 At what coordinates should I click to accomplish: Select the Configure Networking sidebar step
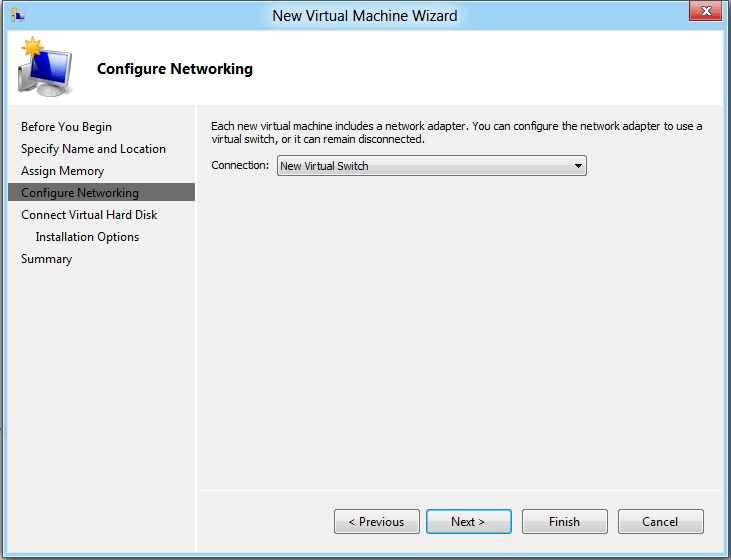80,193
